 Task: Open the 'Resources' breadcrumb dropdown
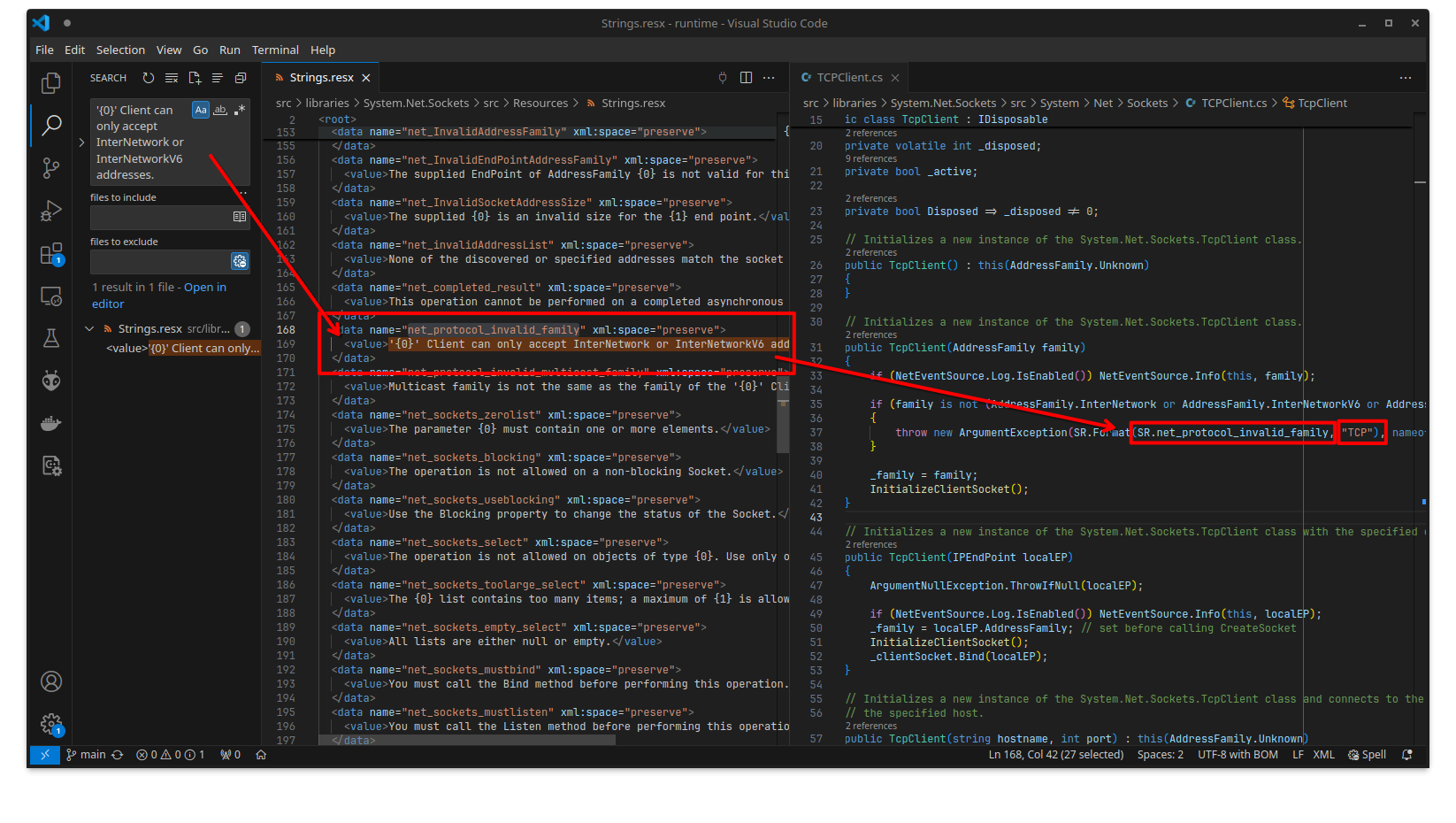coord(540,104)
